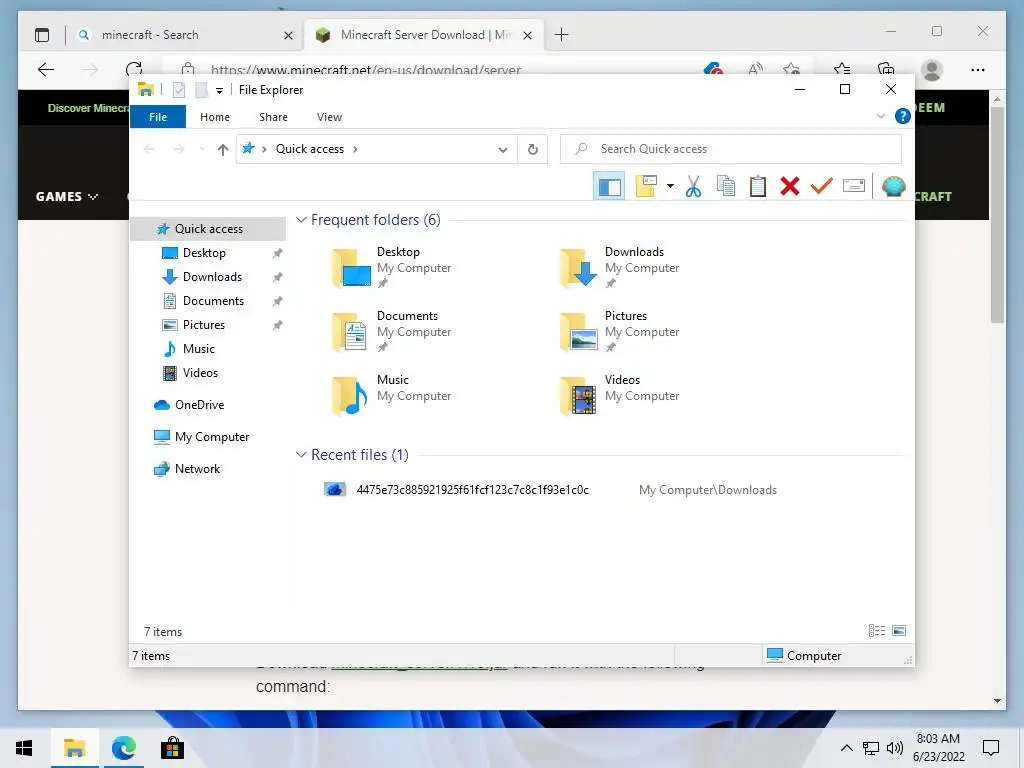Click the Paste clipboard icon

(x=758, y=187)
